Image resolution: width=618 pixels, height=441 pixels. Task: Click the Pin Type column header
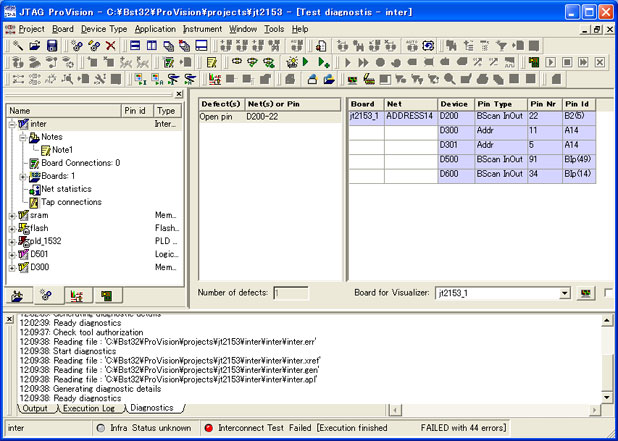[499, 103]
